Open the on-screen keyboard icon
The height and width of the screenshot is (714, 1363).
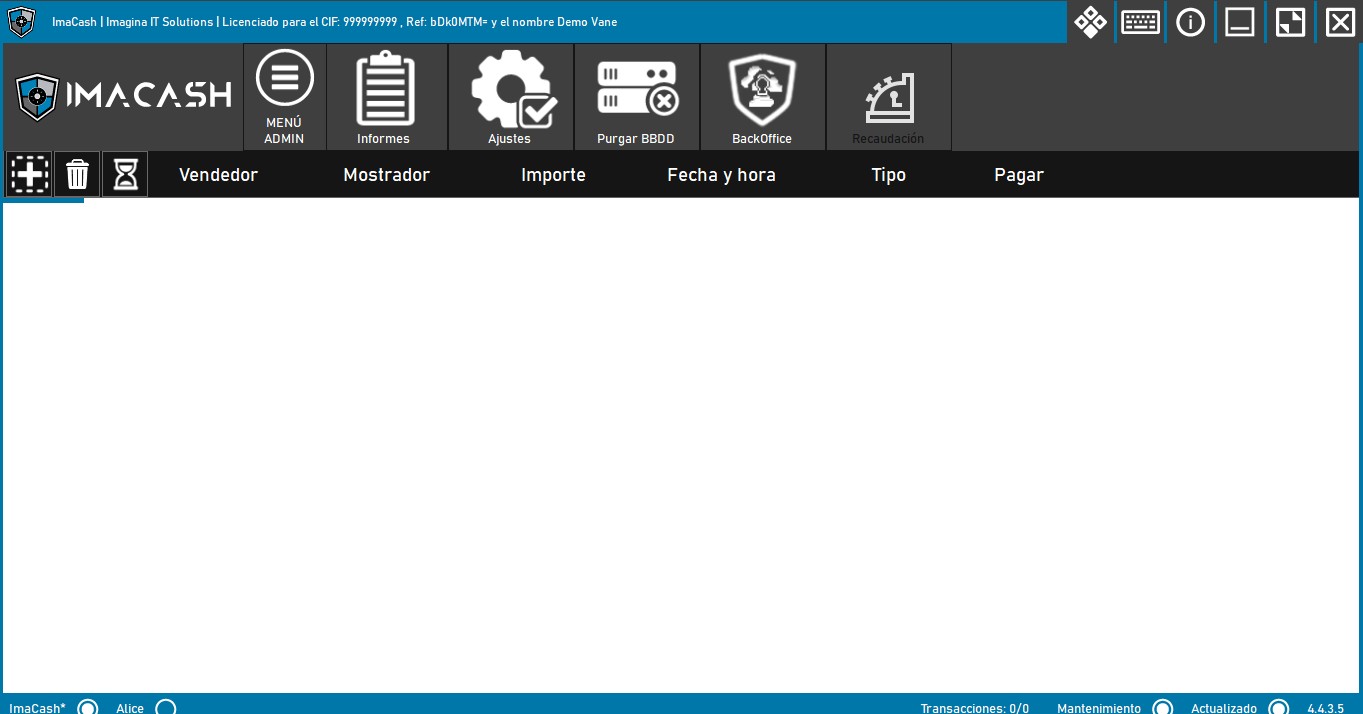coord(1140,22)
